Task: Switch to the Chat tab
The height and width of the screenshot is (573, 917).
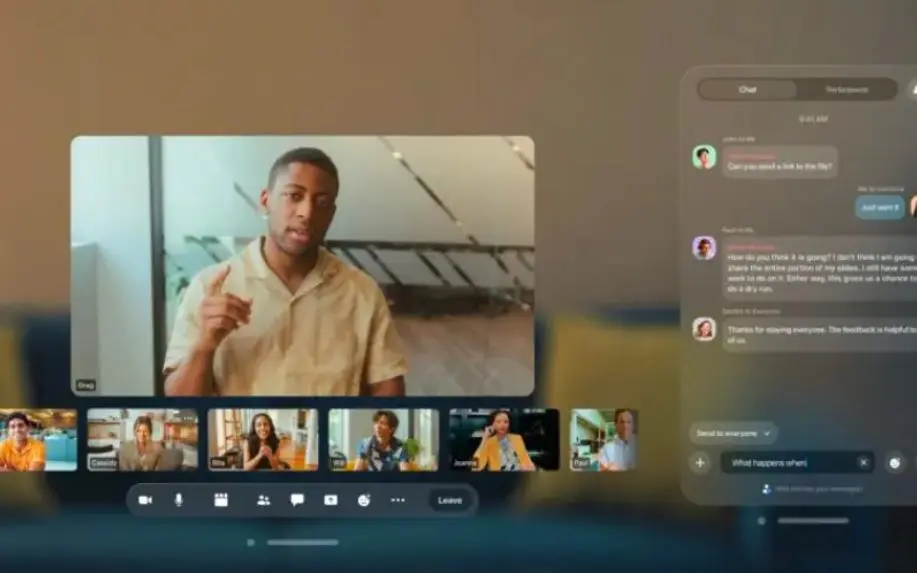Action: point(748,89)
